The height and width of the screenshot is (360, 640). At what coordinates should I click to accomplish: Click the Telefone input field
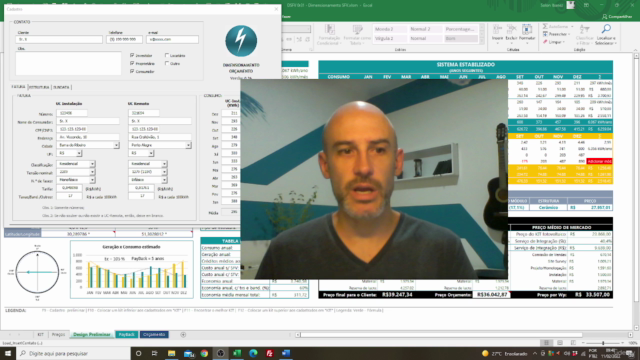[x=124, y=39]
